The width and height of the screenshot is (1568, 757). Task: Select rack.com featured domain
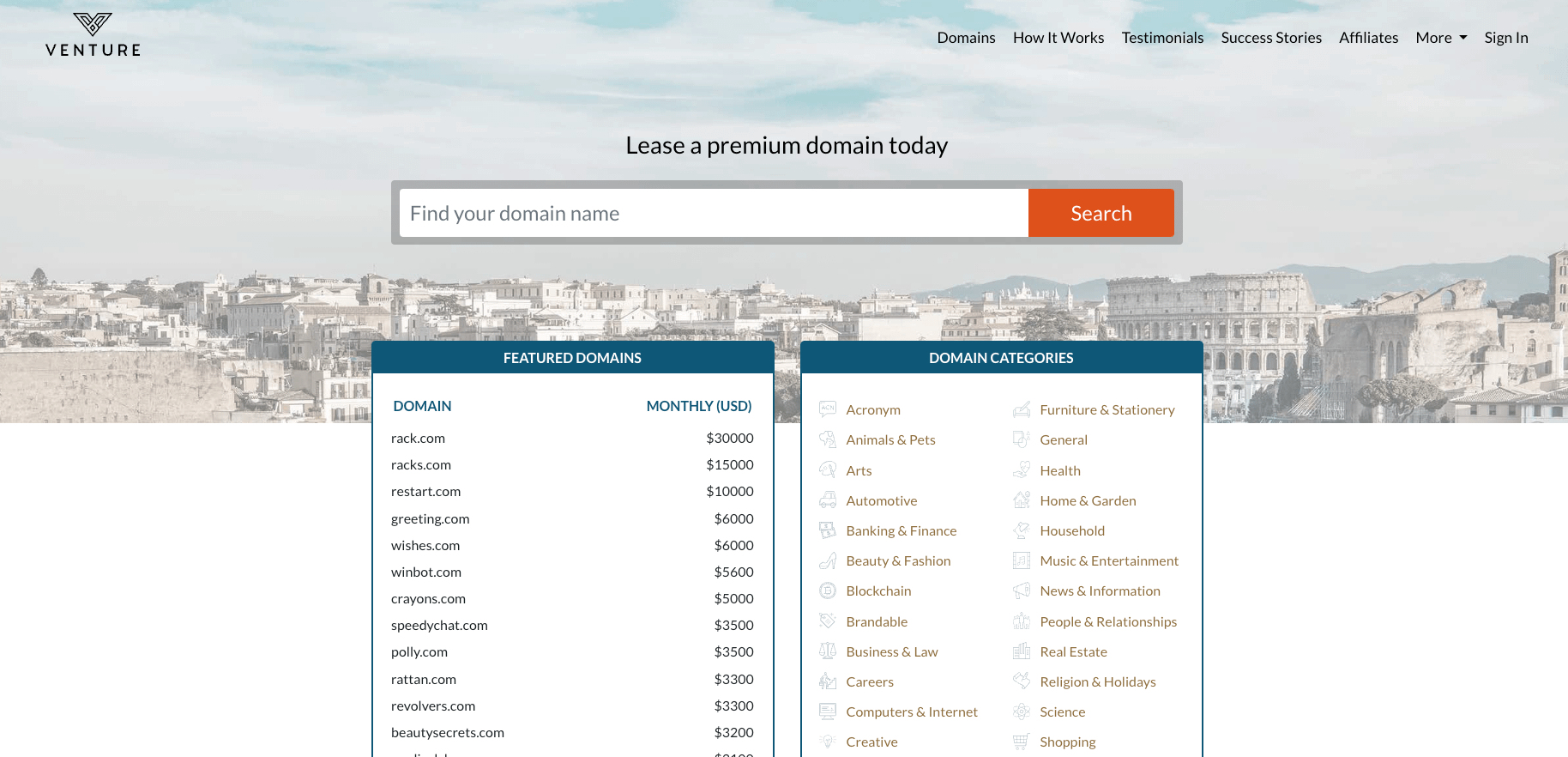click(x=418, y=438)
